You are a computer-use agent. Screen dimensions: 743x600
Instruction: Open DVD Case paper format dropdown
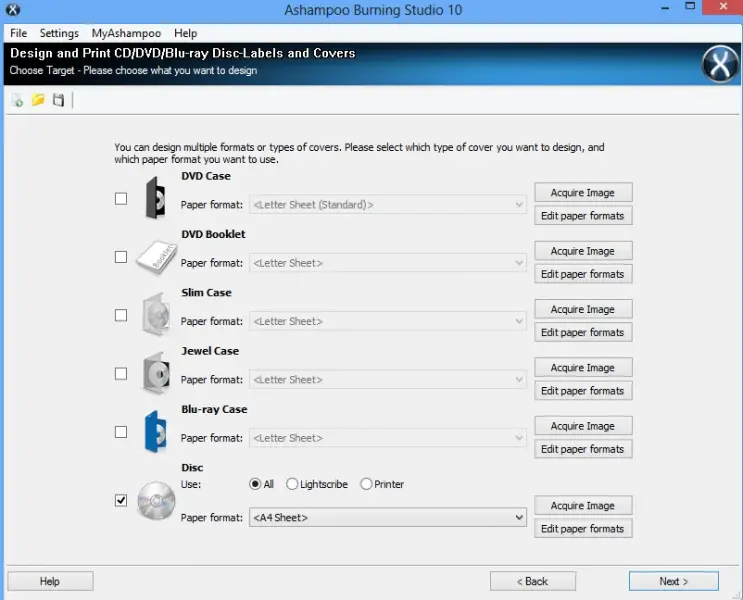coord(388,205)
